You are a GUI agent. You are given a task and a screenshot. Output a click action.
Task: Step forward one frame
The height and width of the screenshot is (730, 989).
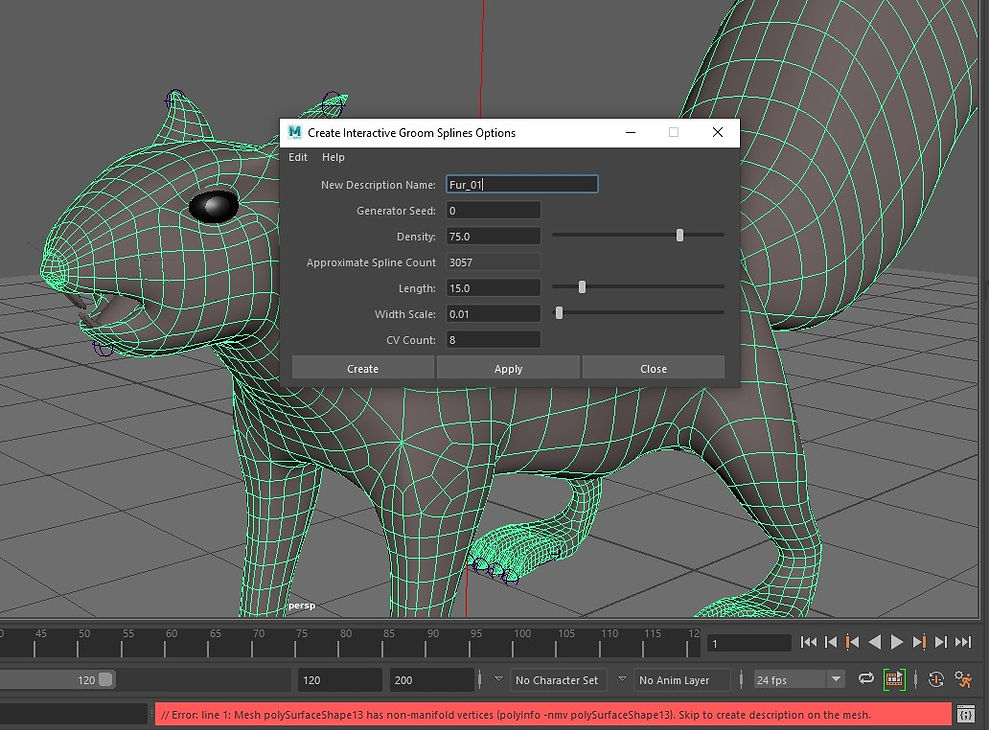[x=940, y=642]
